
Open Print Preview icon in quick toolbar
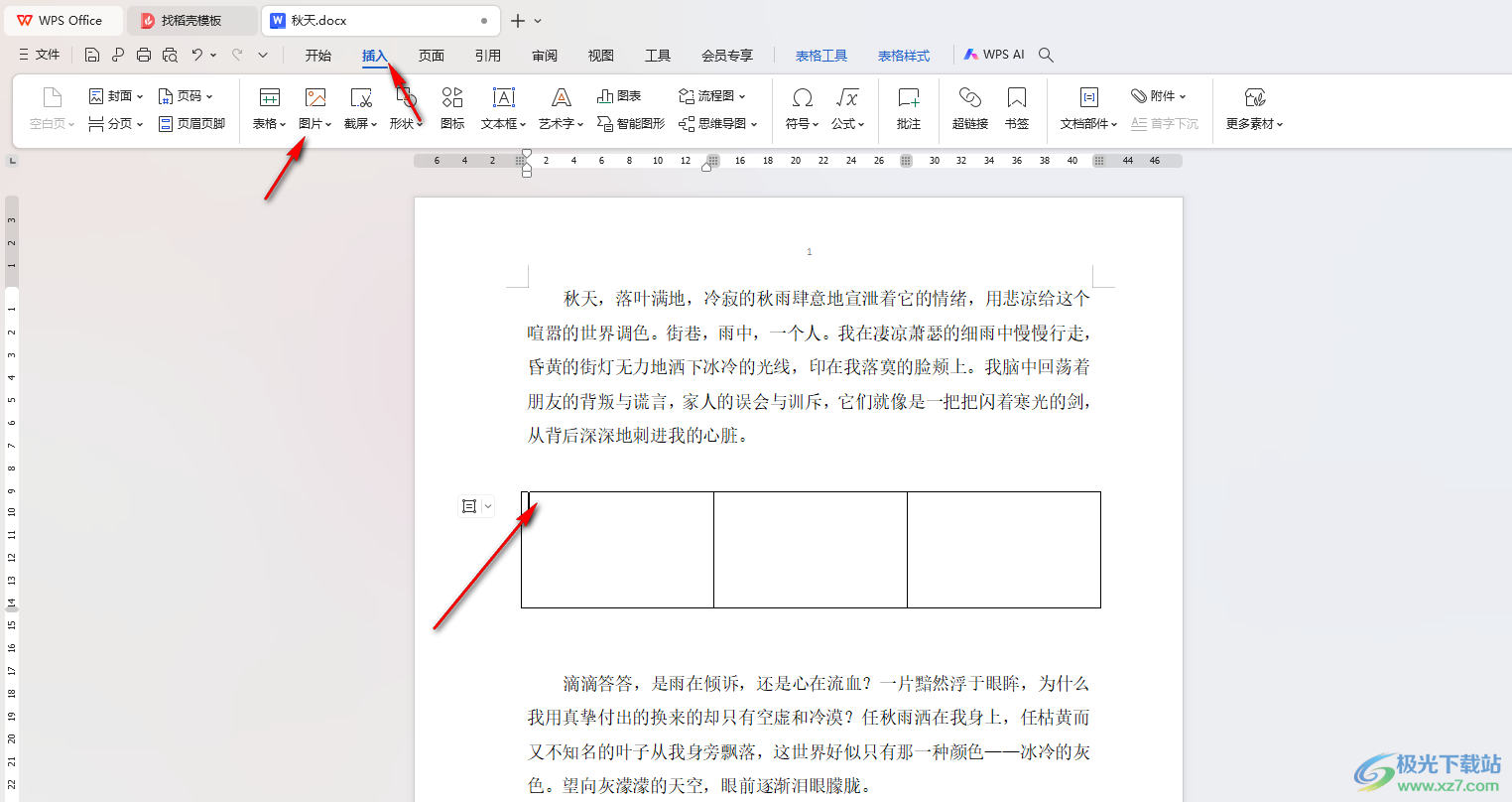170,55
